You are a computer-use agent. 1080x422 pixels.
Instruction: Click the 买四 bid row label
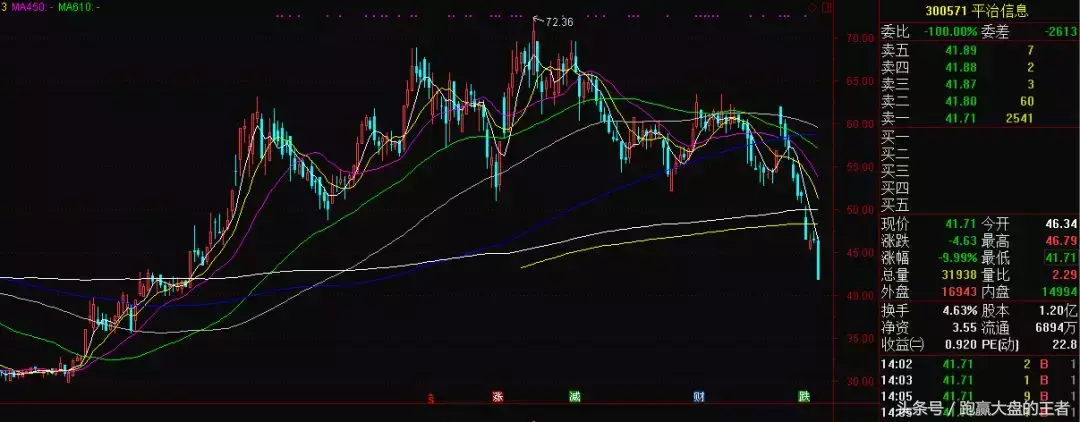[x=895, y=187]
